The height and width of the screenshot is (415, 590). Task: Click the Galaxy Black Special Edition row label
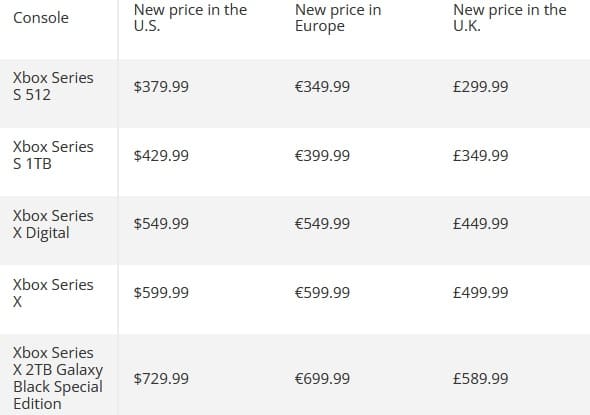[58, 378]
